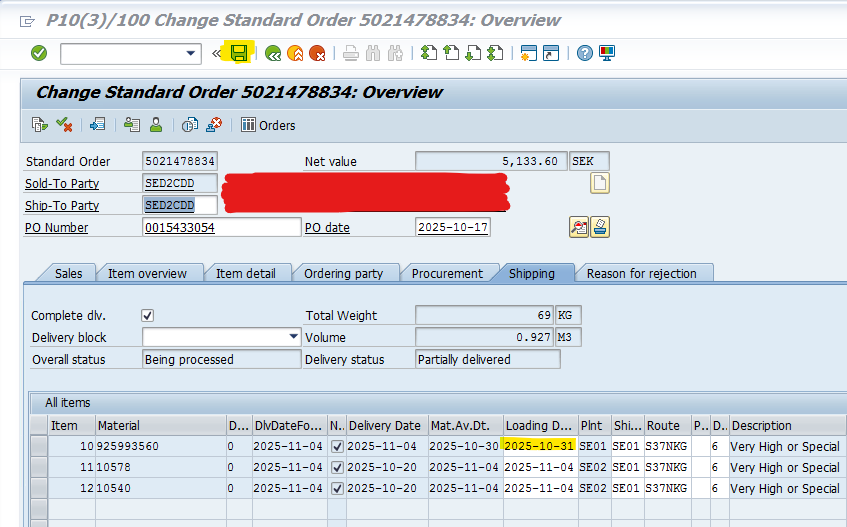Click the PO date label link

tap(327, 228)
